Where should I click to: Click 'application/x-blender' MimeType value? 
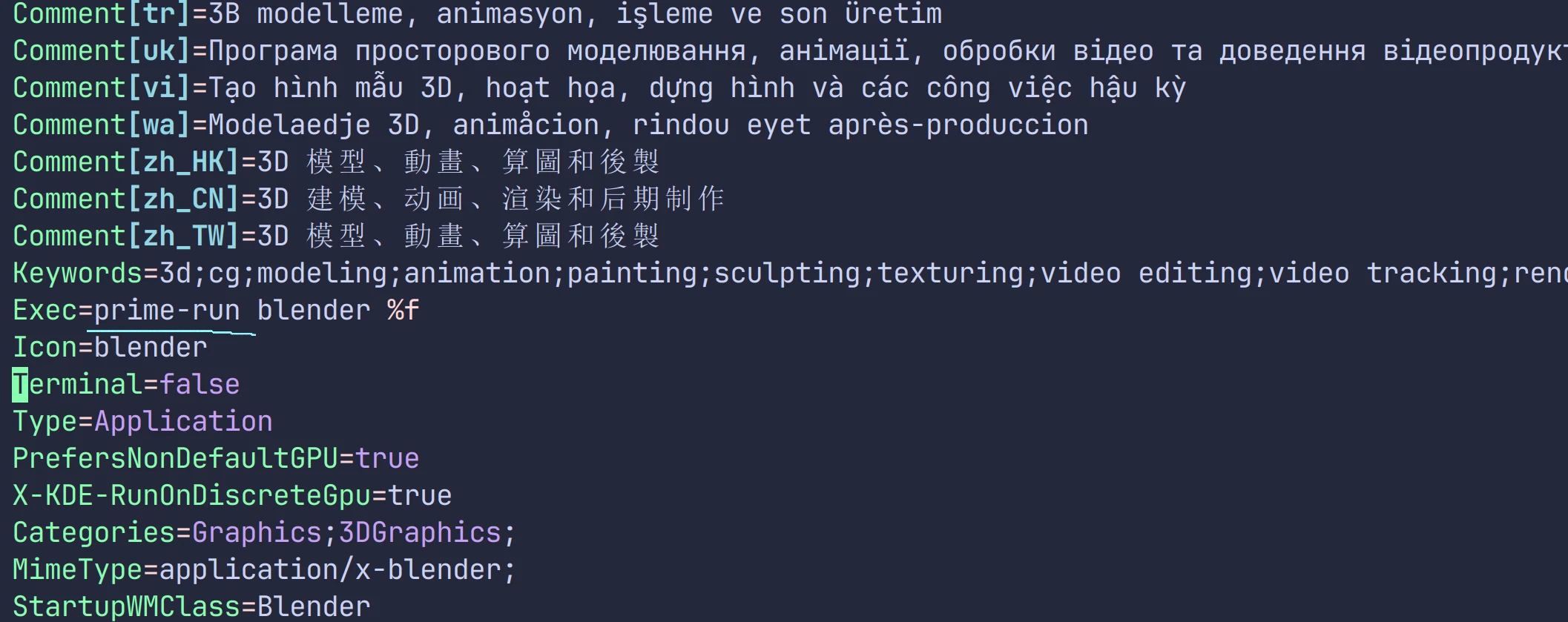click(332, 570)
